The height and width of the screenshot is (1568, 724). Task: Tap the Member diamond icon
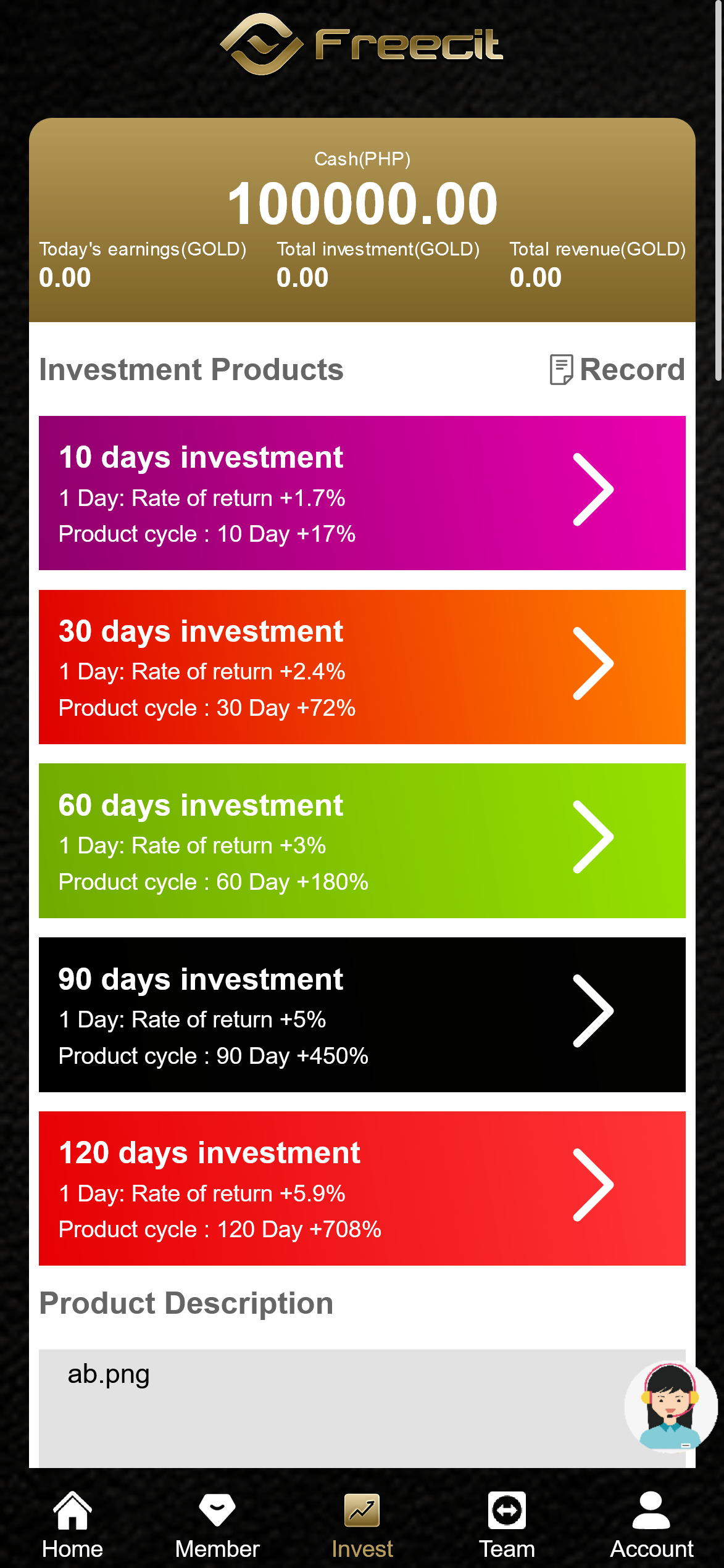tap(217, 1510)
